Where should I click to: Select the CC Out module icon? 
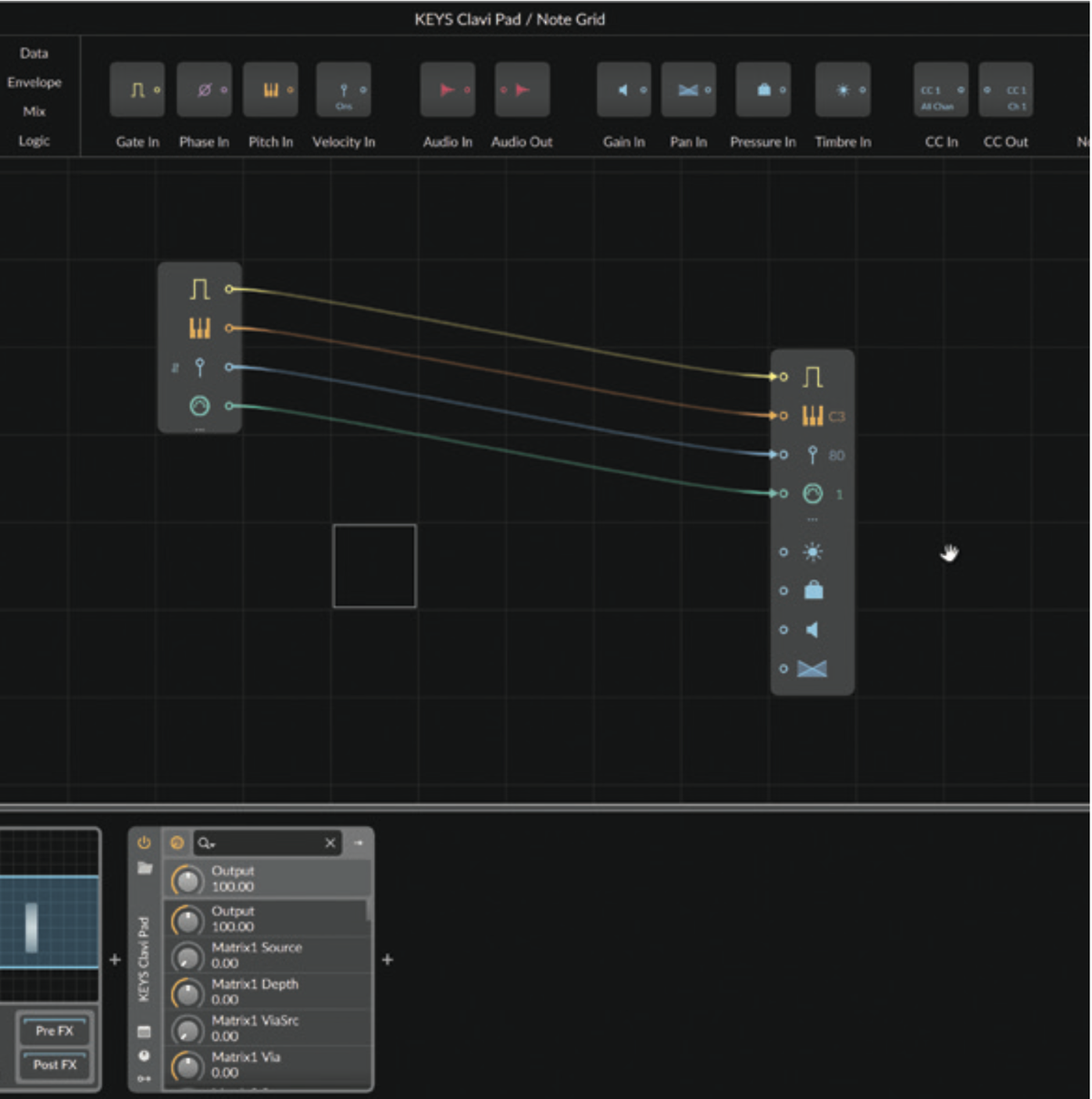pos(1006,89)
